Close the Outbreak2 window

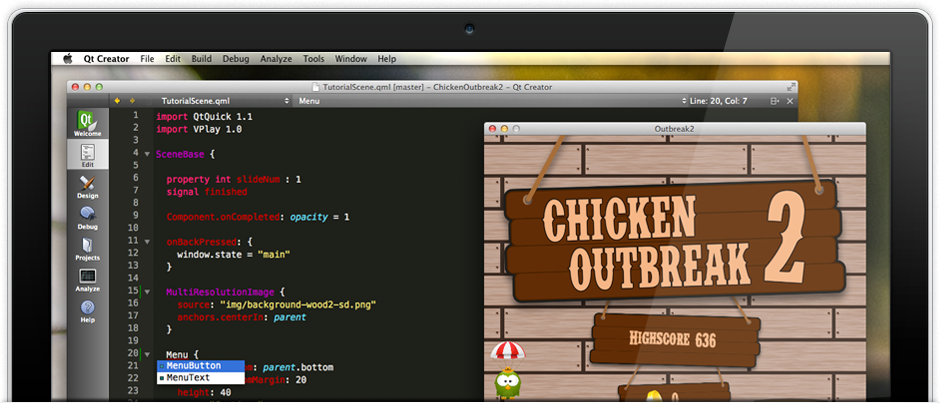tap(493, 129)
